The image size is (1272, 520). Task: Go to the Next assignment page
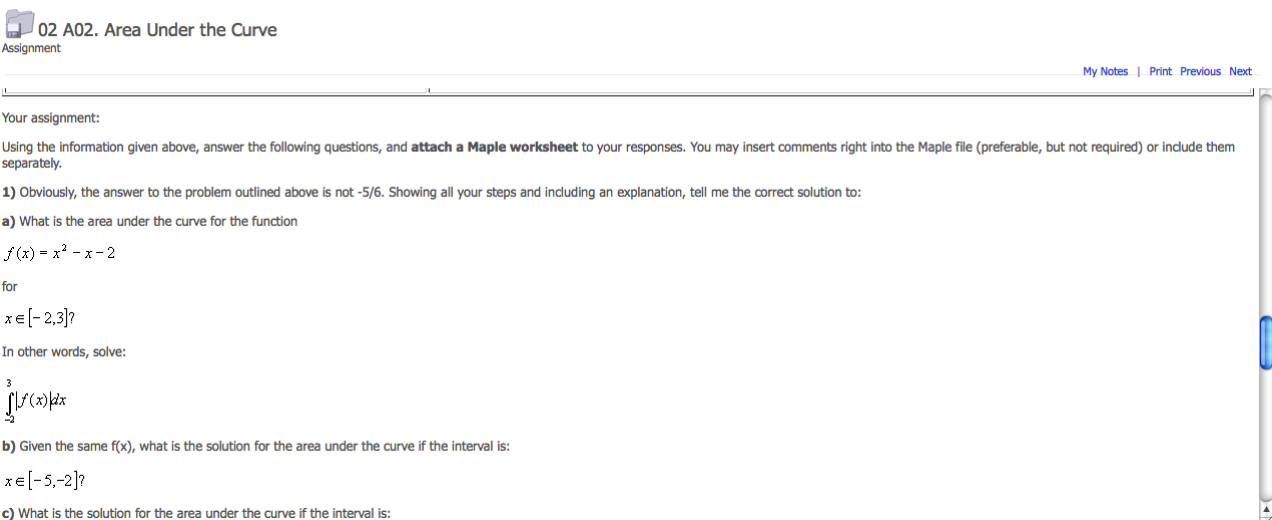tap(1240, 71)
